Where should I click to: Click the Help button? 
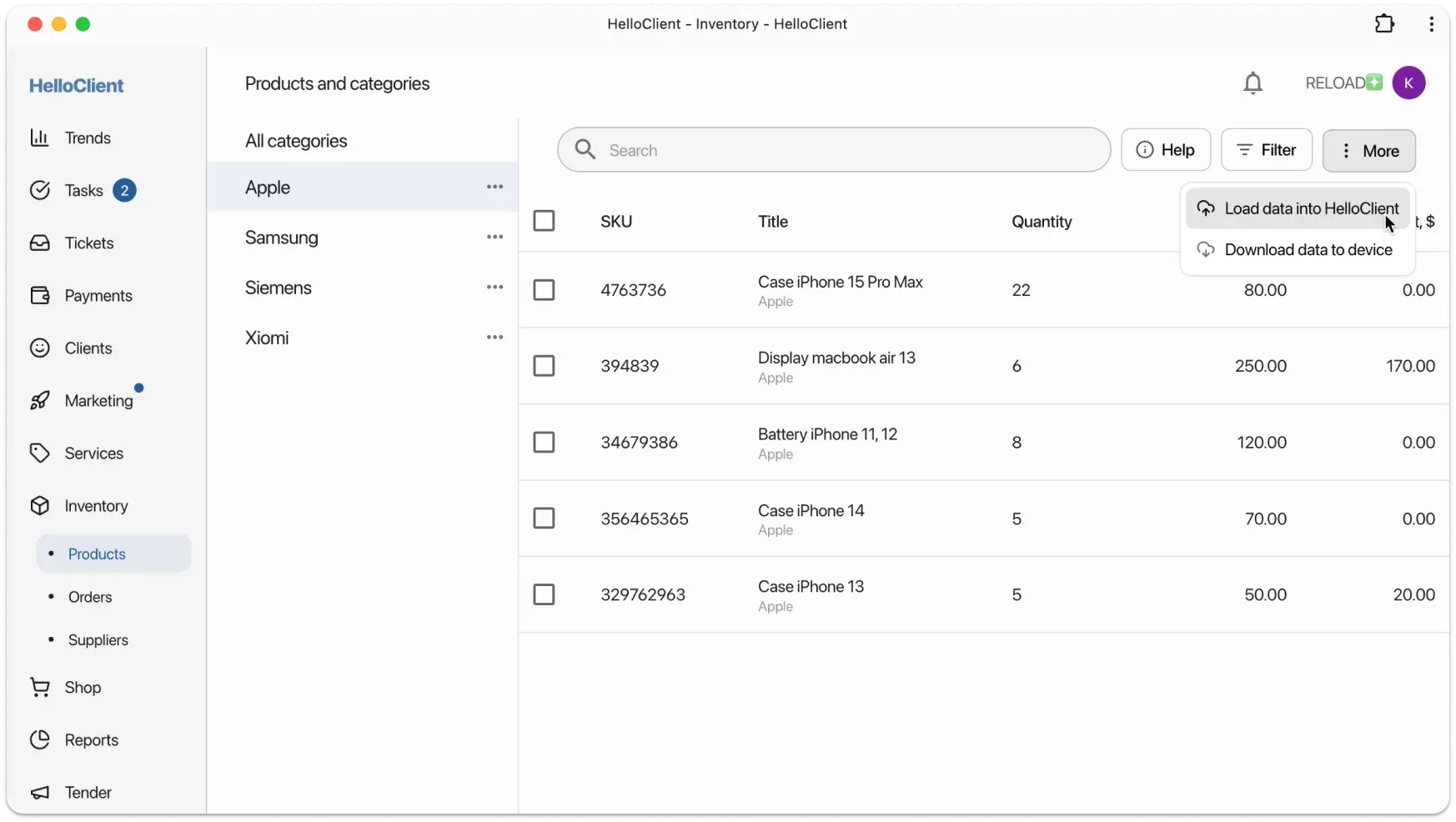[x=1167, y=150]
